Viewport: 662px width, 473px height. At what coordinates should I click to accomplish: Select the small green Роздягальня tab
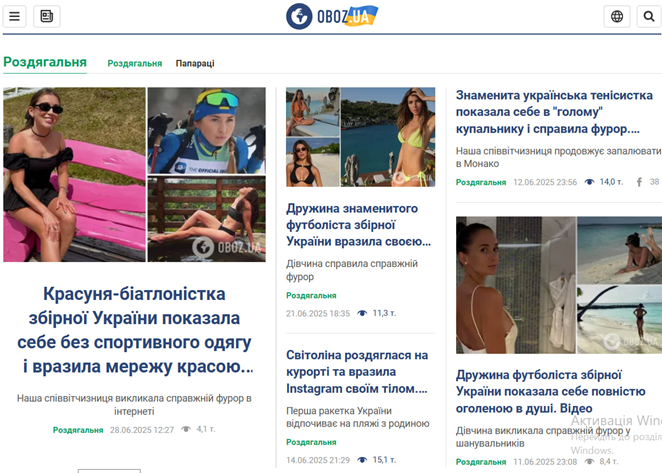click(135, 63)
